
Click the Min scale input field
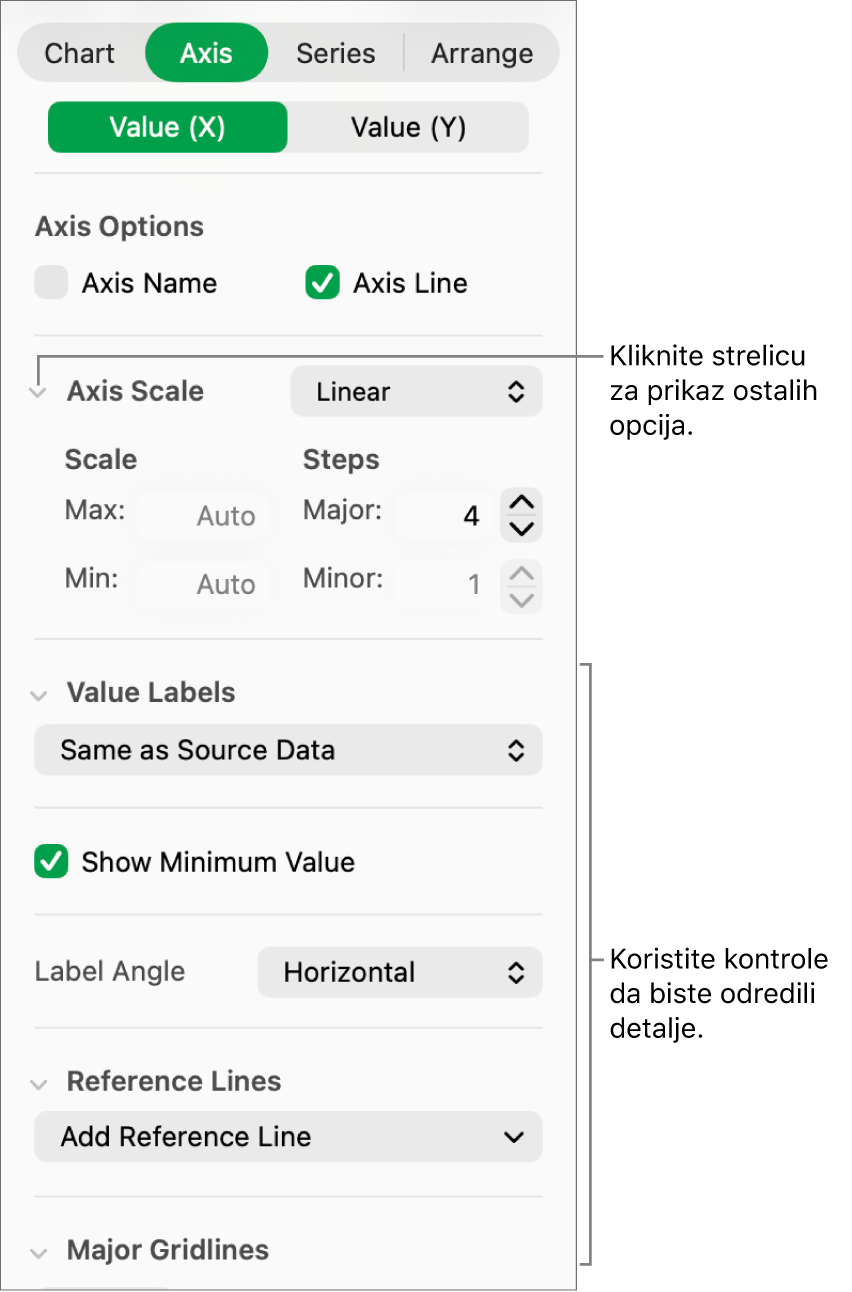click(x=205, y=584)
